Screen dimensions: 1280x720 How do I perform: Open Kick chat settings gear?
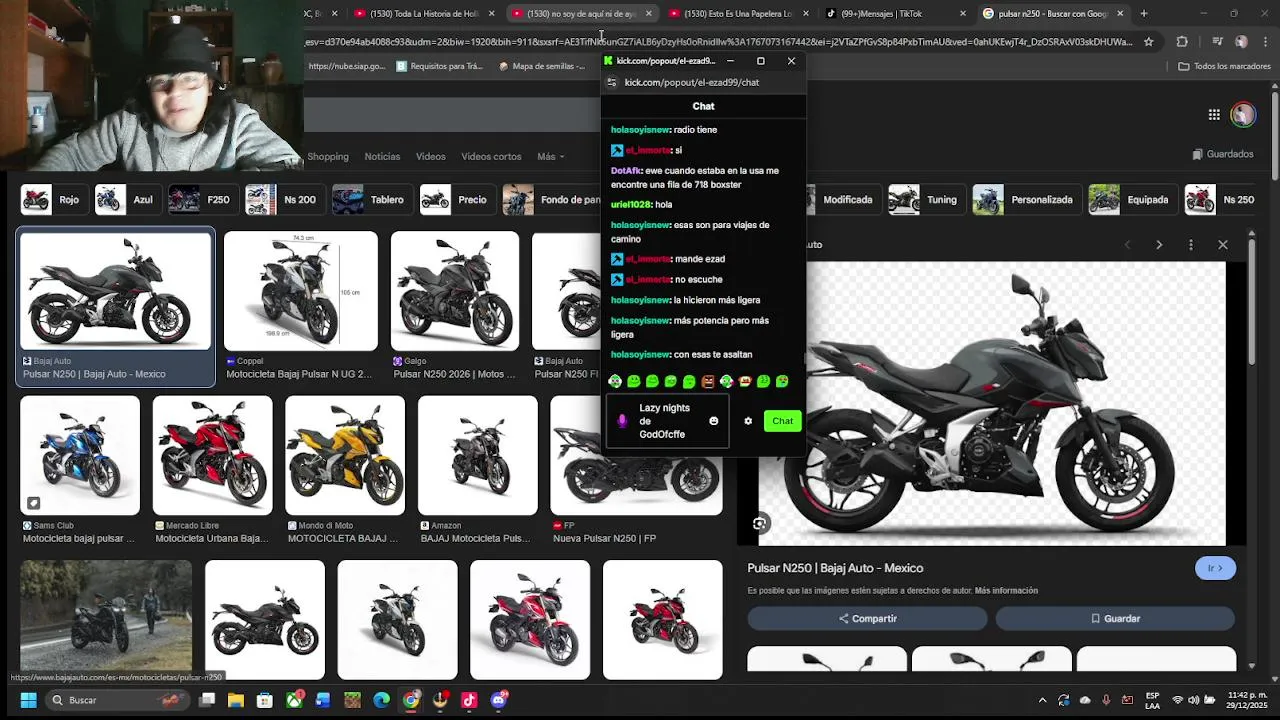tap(748, 421)
